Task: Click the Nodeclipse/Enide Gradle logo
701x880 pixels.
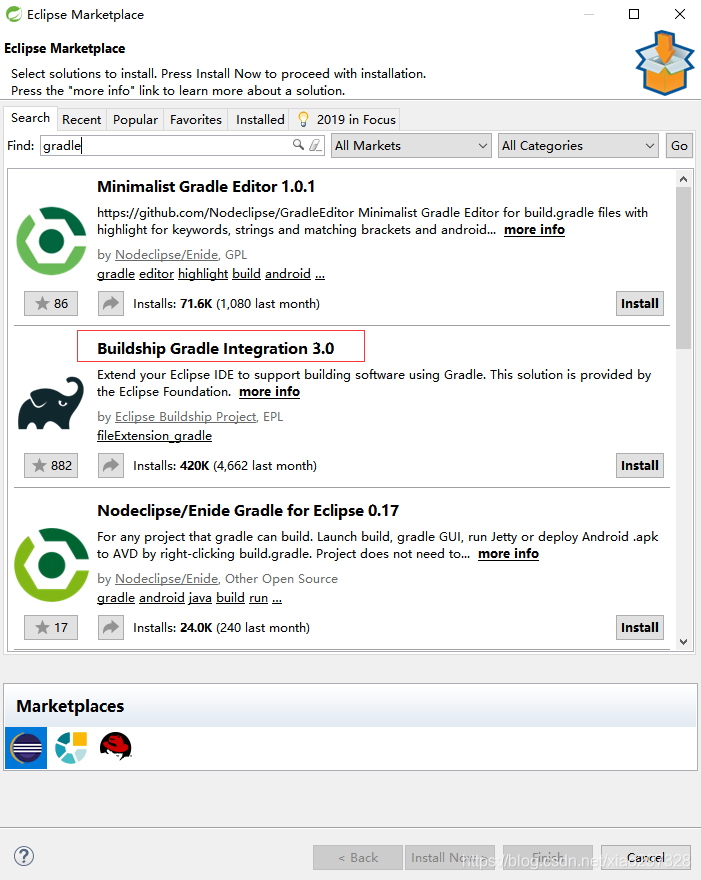Action: [51, 565]
